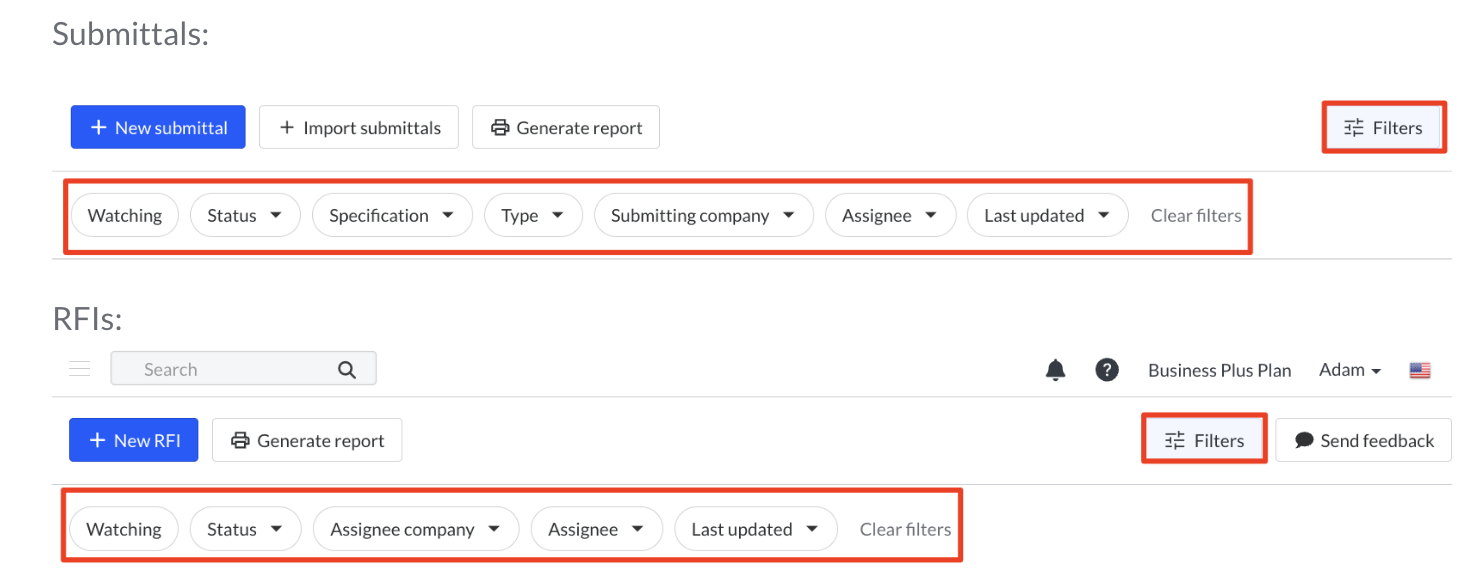Click the hamburger menu icon beside Search
1478x588 pixels.
coord(80,369)
